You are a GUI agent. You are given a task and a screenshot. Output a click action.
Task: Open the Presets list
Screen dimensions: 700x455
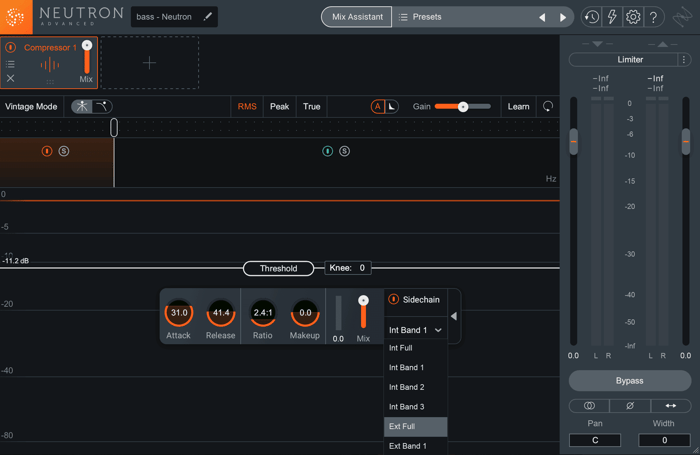pos(420,17)
